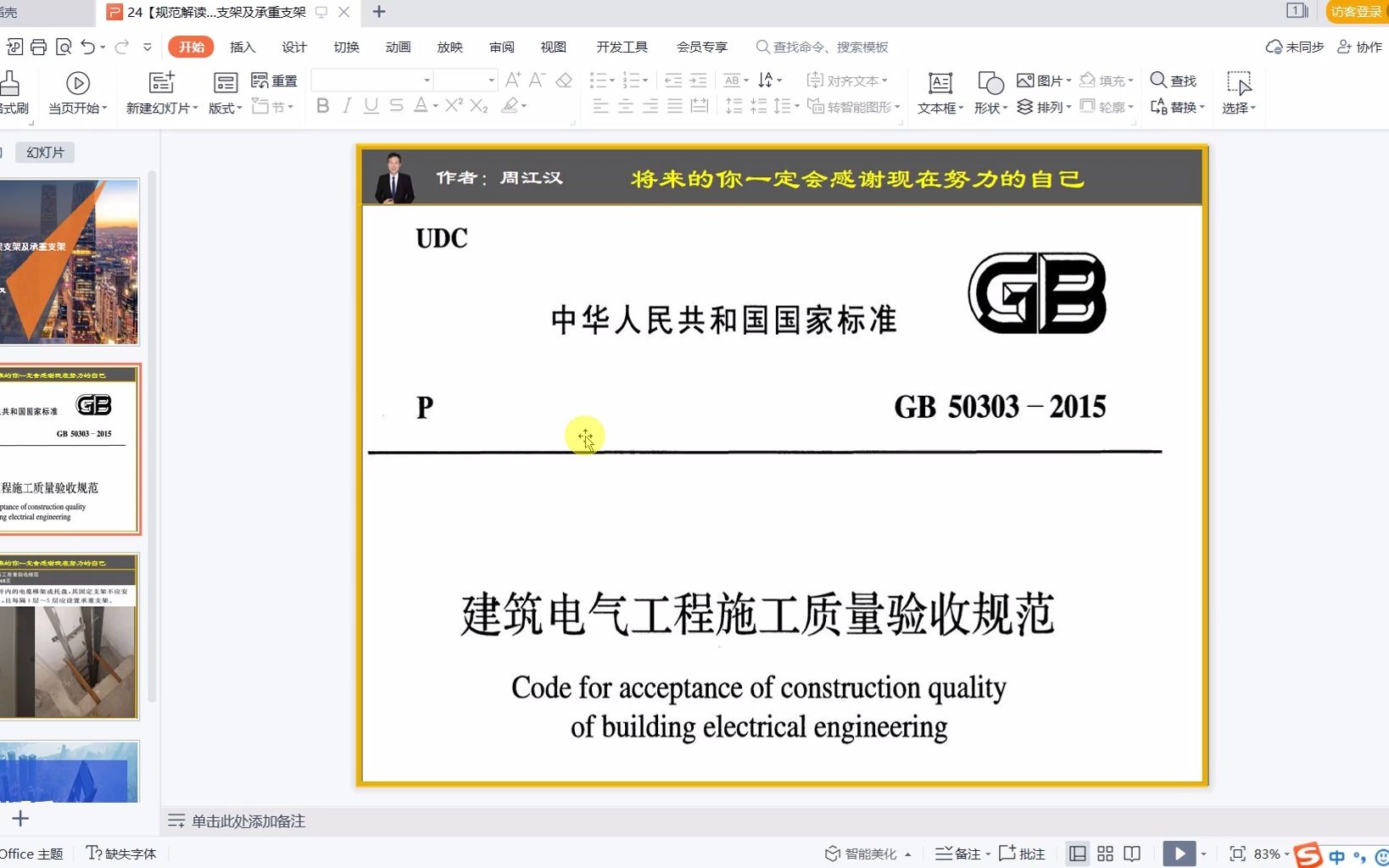Screen dimensions: 1389x868
Task: Select the third slide thumbnail with cable tray photo
Action: pyautogui.click(x=70, y=637)
